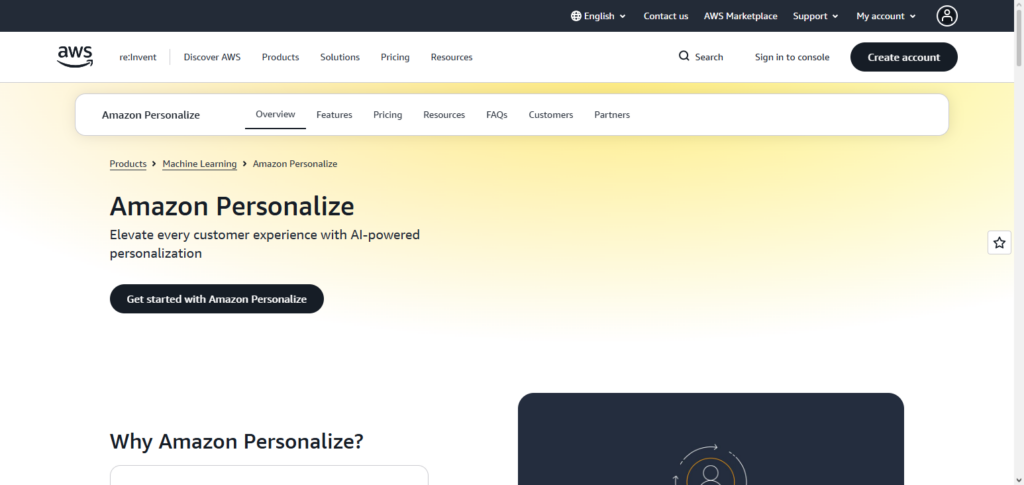Click Amazon Personalize title in sub-navigation
Viewport: 1024px width, 485px height.
coord(151,115)
